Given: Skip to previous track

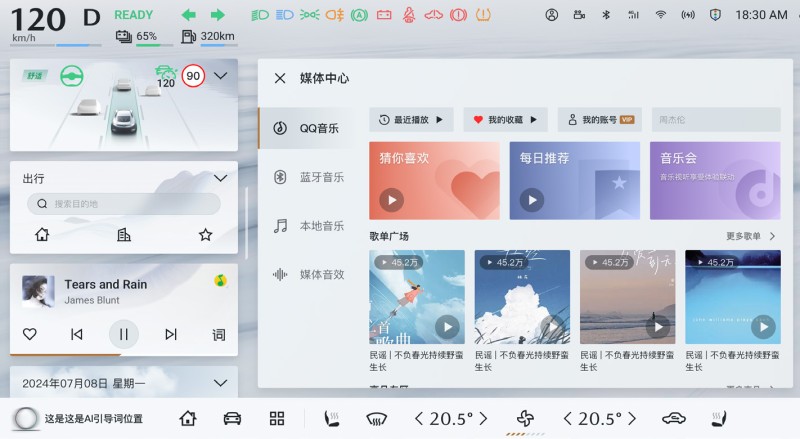Looking at the screenshot, I should [x=77, y=334].
